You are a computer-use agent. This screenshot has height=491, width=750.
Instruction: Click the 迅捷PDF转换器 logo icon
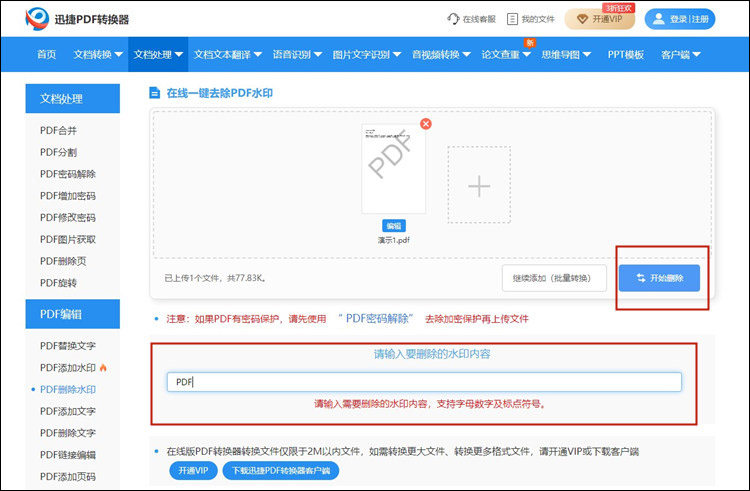37,19
